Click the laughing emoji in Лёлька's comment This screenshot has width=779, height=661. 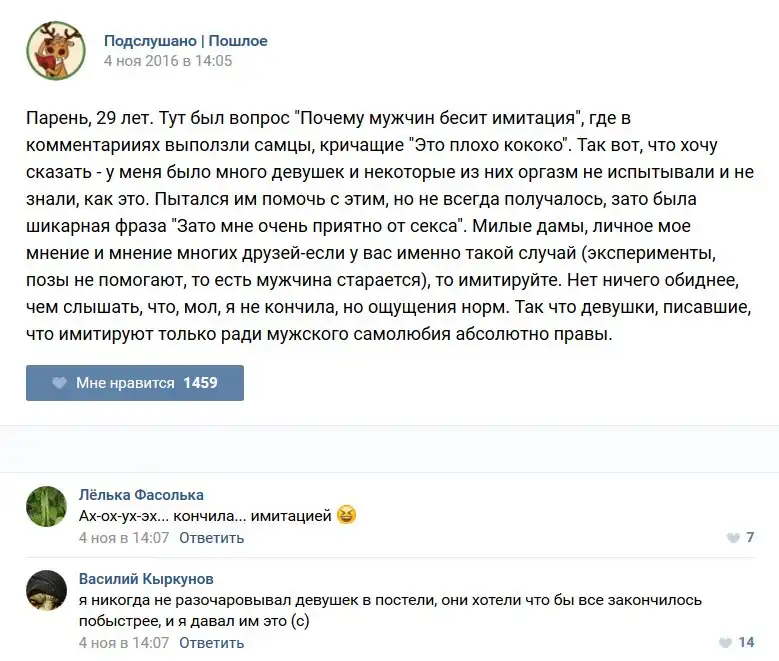(346, 516)
